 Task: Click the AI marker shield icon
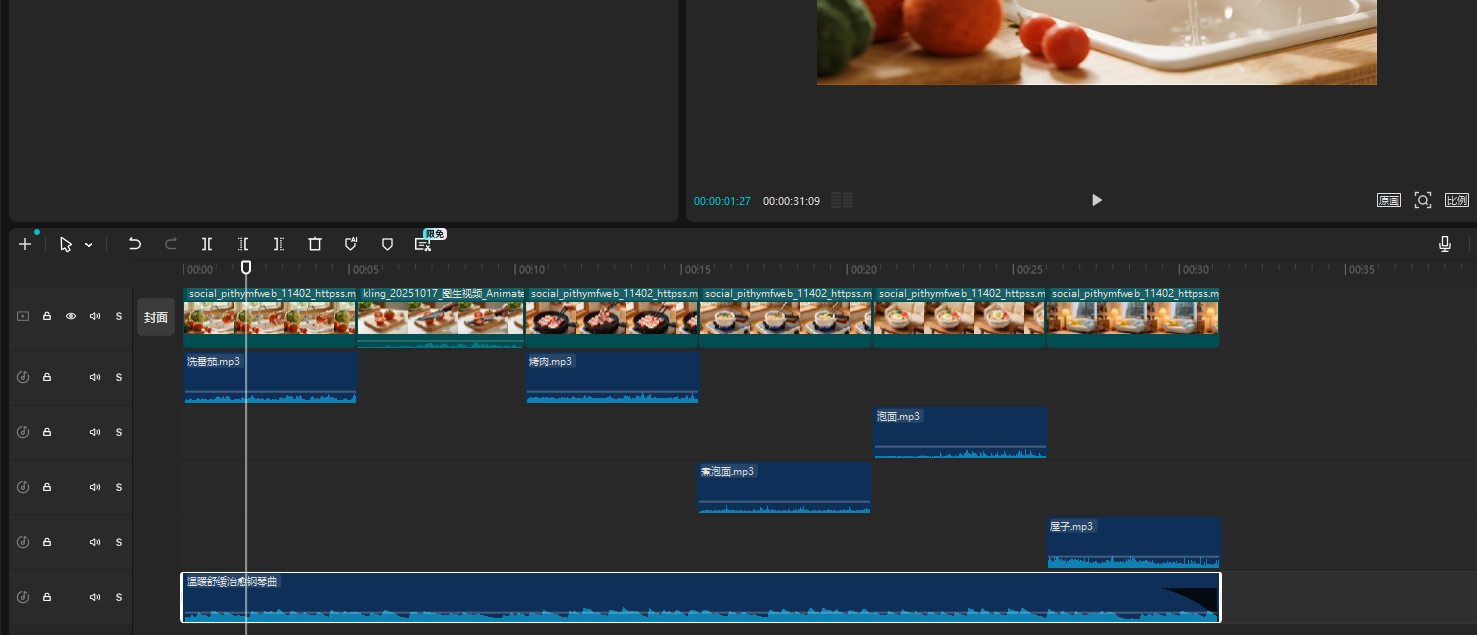tap(351, 244)
